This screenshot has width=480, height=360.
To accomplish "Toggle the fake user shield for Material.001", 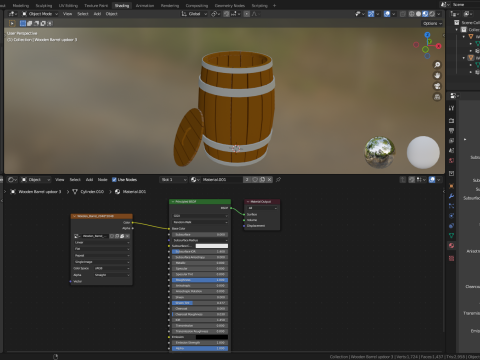I will click(255, 180).
